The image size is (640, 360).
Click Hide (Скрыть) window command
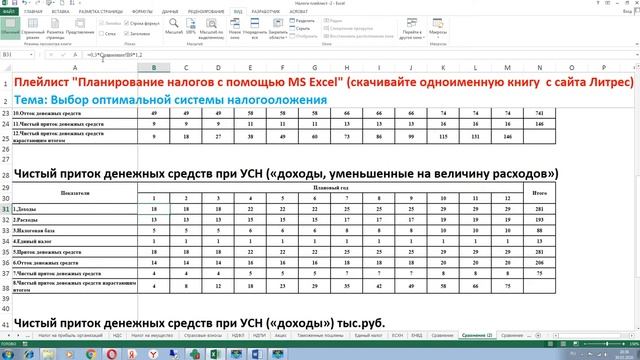point(300,29)
